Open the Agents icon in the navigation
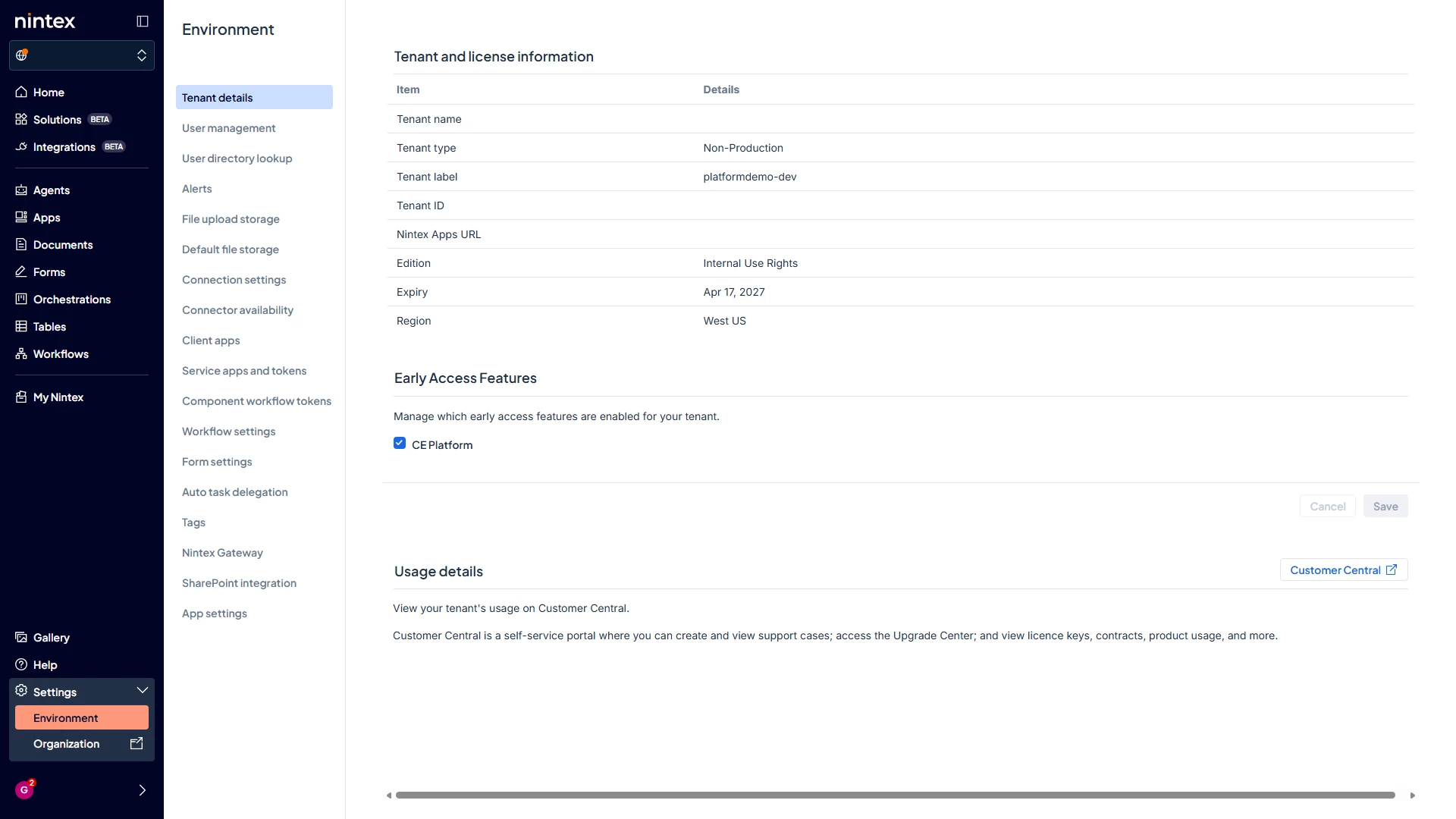This screenshot has height=819, width=1456. point(21,190)
